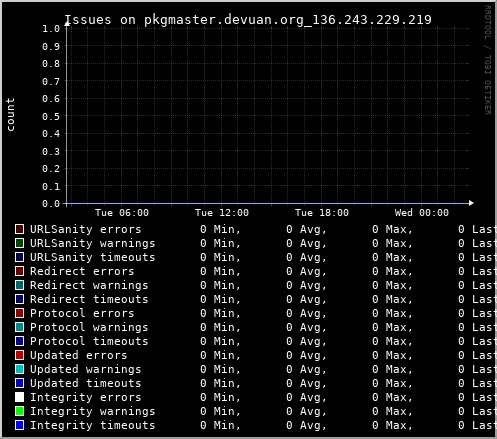497x439 pixels.
Task: Click the Updated errors legend label
Action: pos(79,355)
